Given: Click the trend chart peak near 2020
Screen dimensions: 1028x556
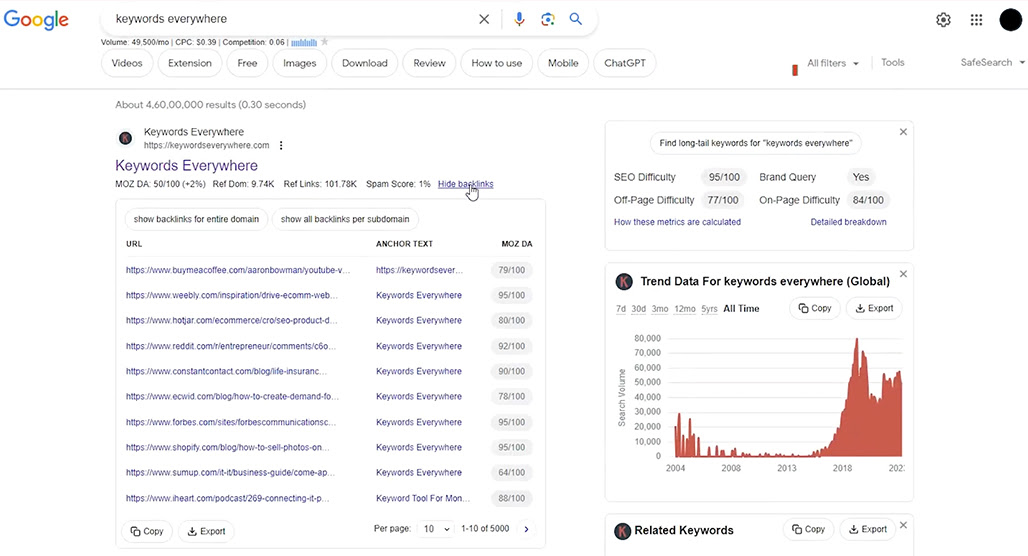Looking at the screenshot, I should 856,341.
